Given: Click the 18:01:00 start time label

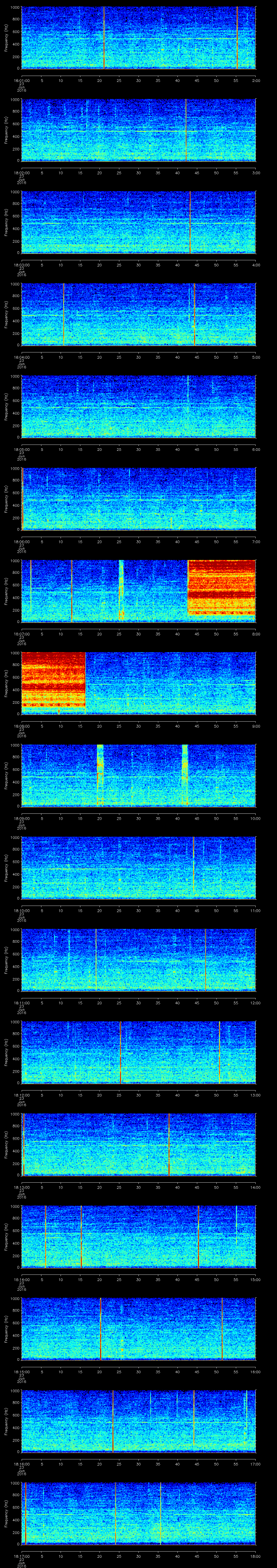Looking at the screenshot, I should [21, 80].
